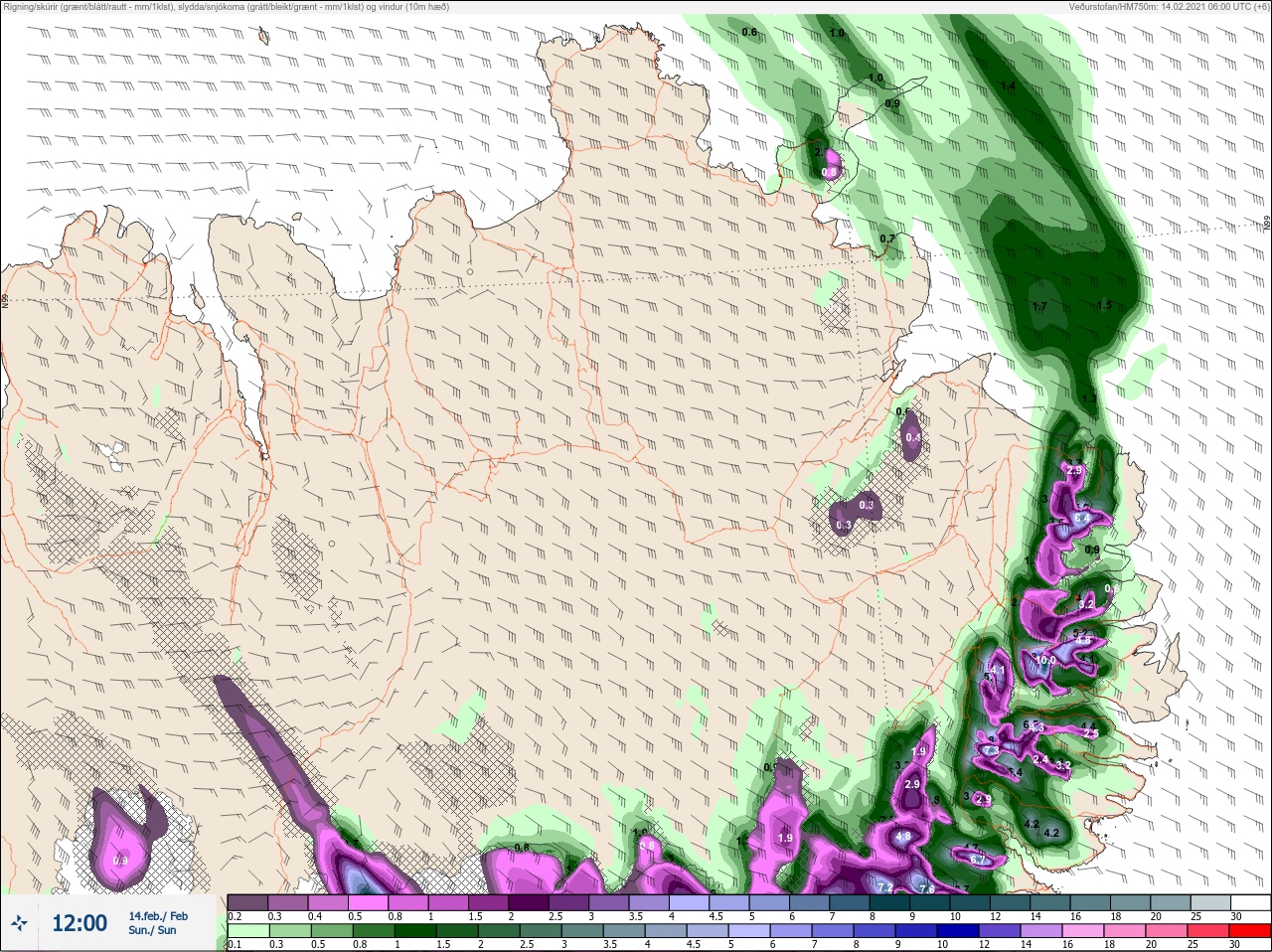Select the bright red 30 swatch in lower legend
The image size is (1272, 952).
pos(1251,931)
